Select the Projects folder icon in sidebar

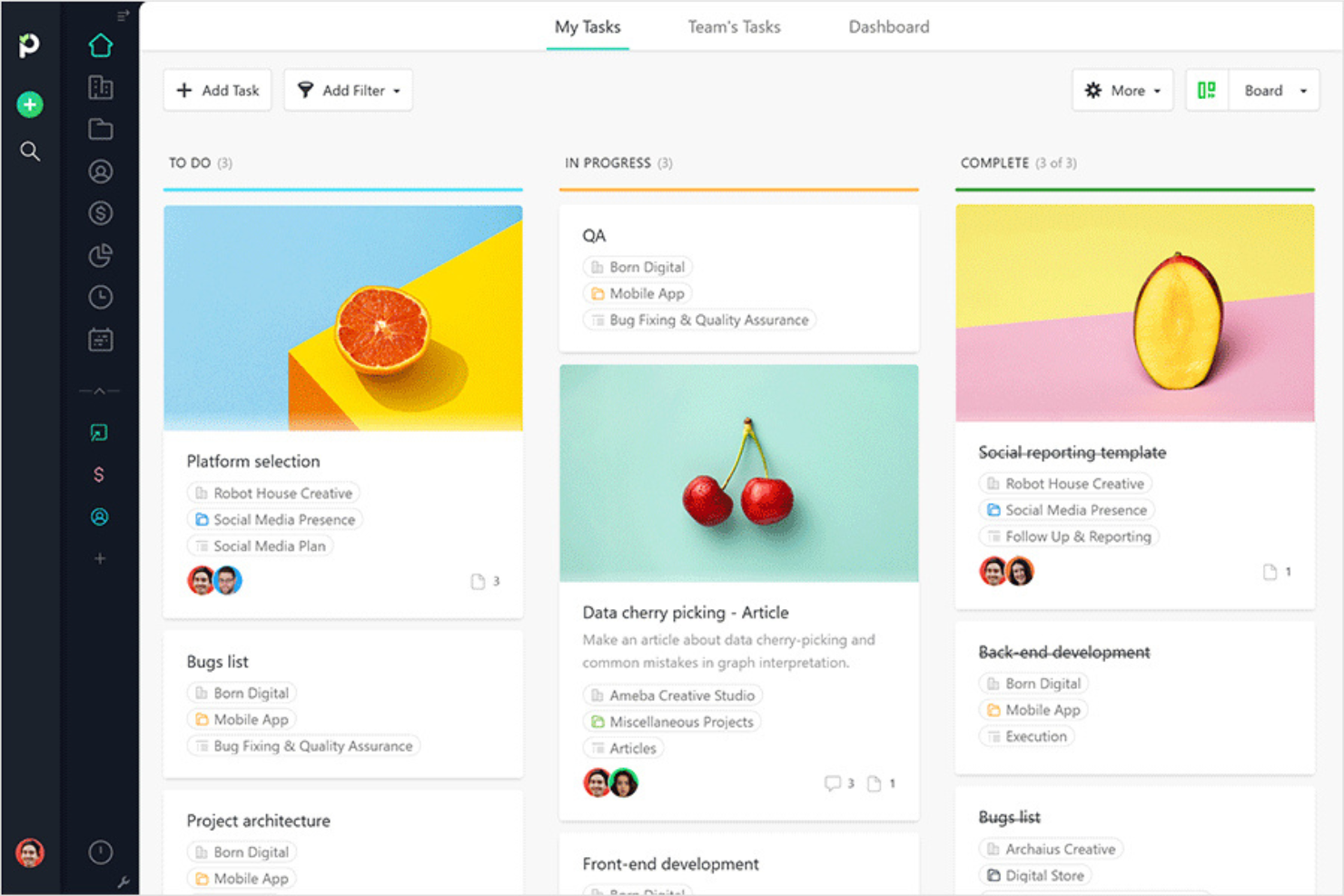pos(100,129)
